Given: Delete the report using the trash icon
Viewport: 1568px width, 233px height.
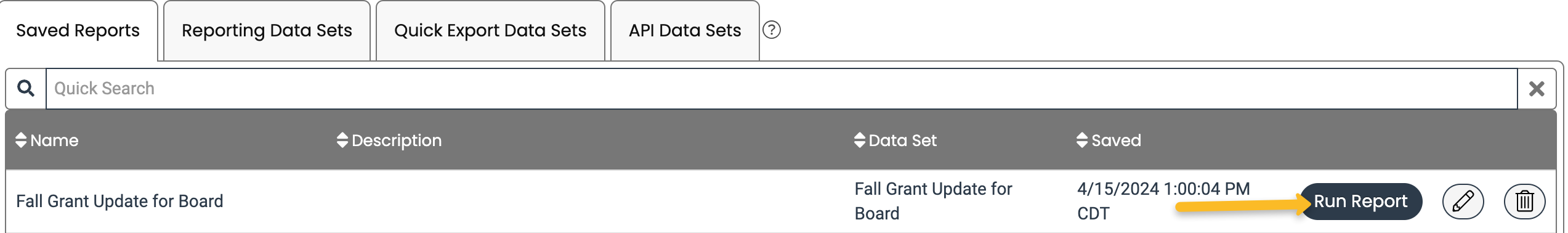Looking at the screenshot, I should pyautogui.click(x=1524, y=201).
